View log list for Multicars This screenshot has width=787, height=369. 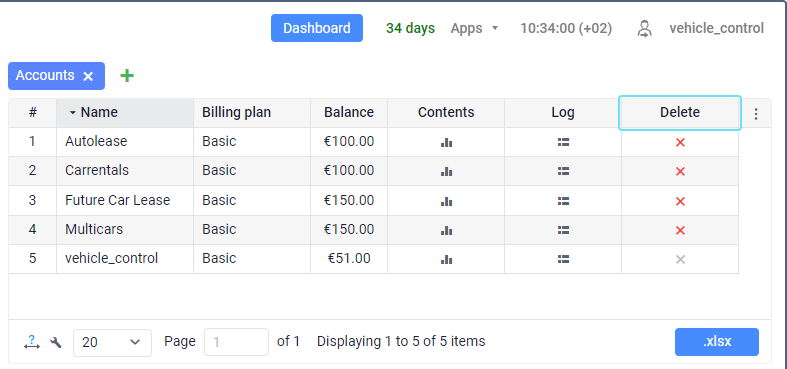pyautogui.click(x=563, y=230)
